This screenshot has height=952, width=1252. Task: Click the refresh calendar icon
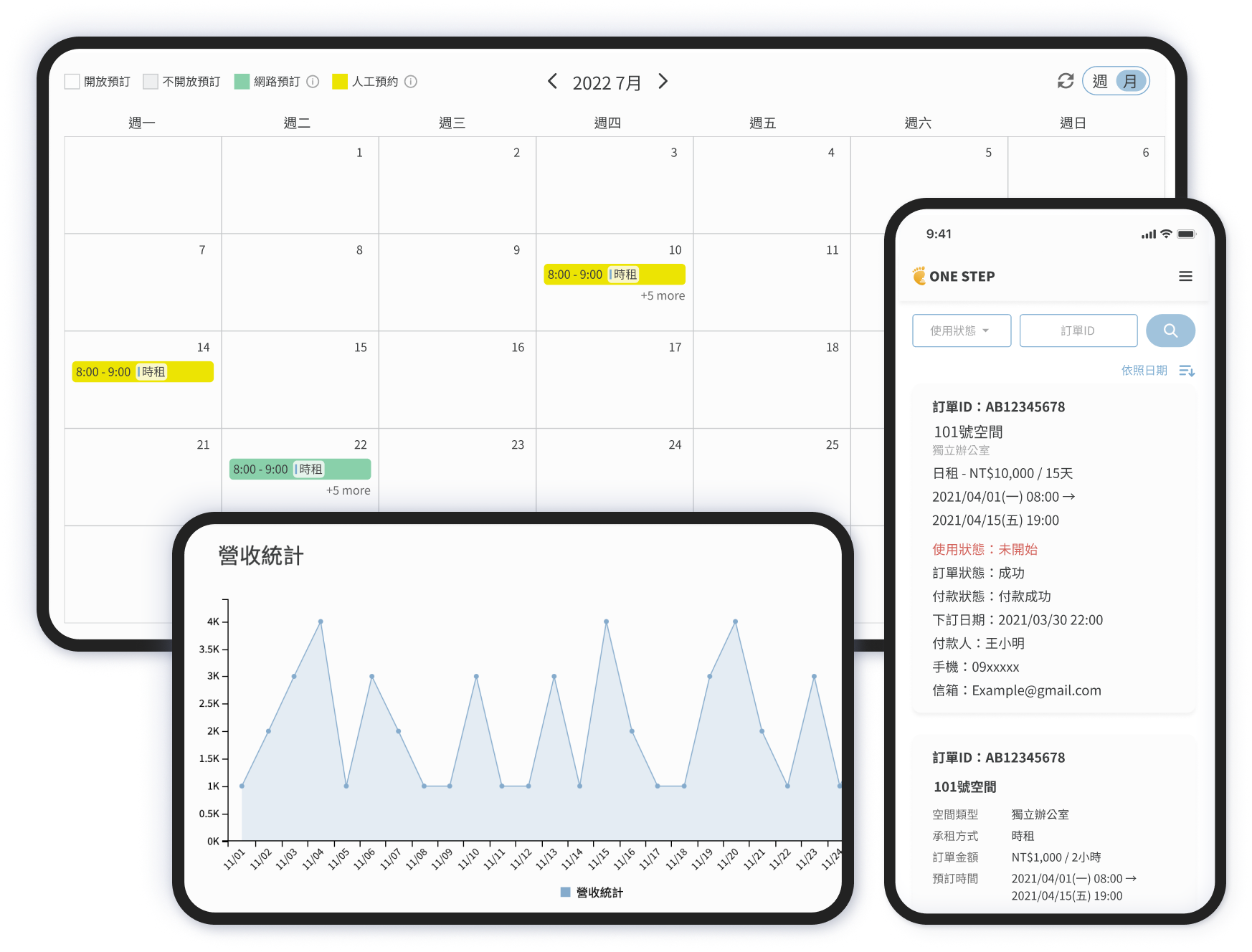click(1065, 82)
